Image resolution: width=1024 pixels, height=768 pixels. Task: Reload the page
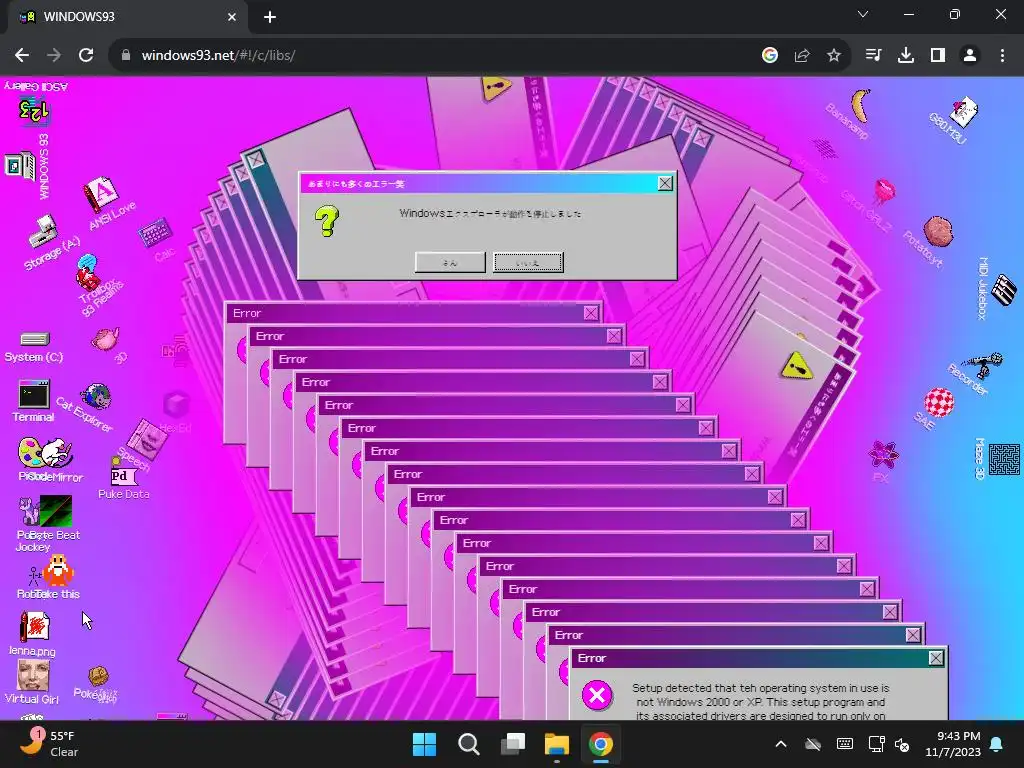[x=86, y=55]
